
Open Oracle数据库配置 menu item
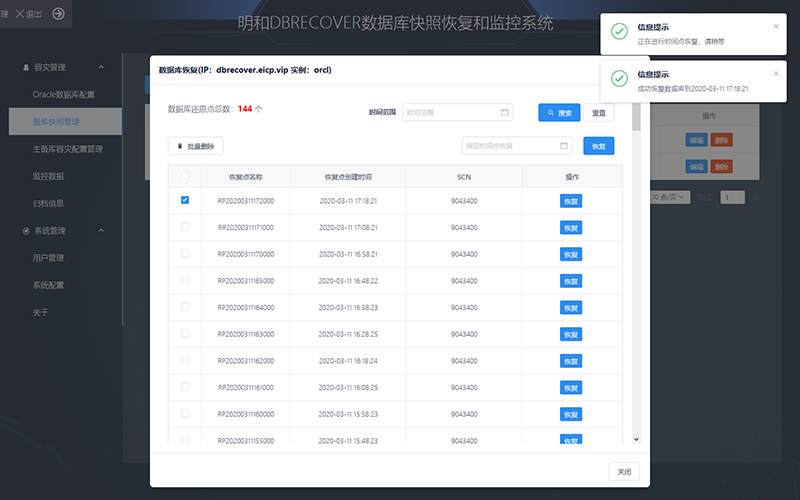click(64, 94)
